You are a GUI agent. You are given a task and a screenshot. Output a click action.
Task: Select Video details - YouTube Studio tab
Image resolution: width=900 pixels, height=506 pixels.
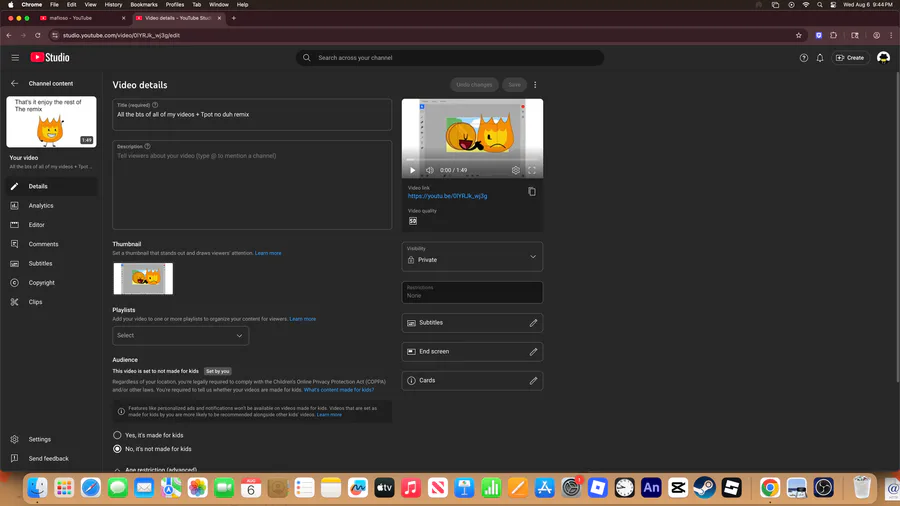tap(179, 18)
